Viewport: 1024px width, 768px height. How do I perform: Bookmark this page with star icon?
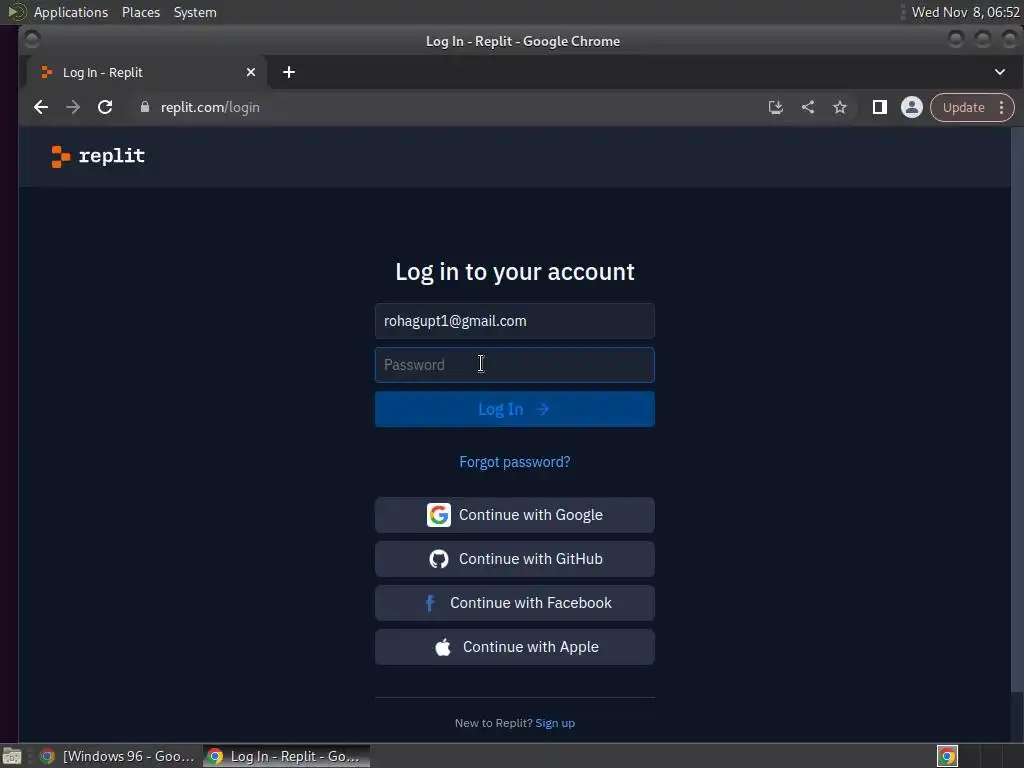click(x=840, y=107)
